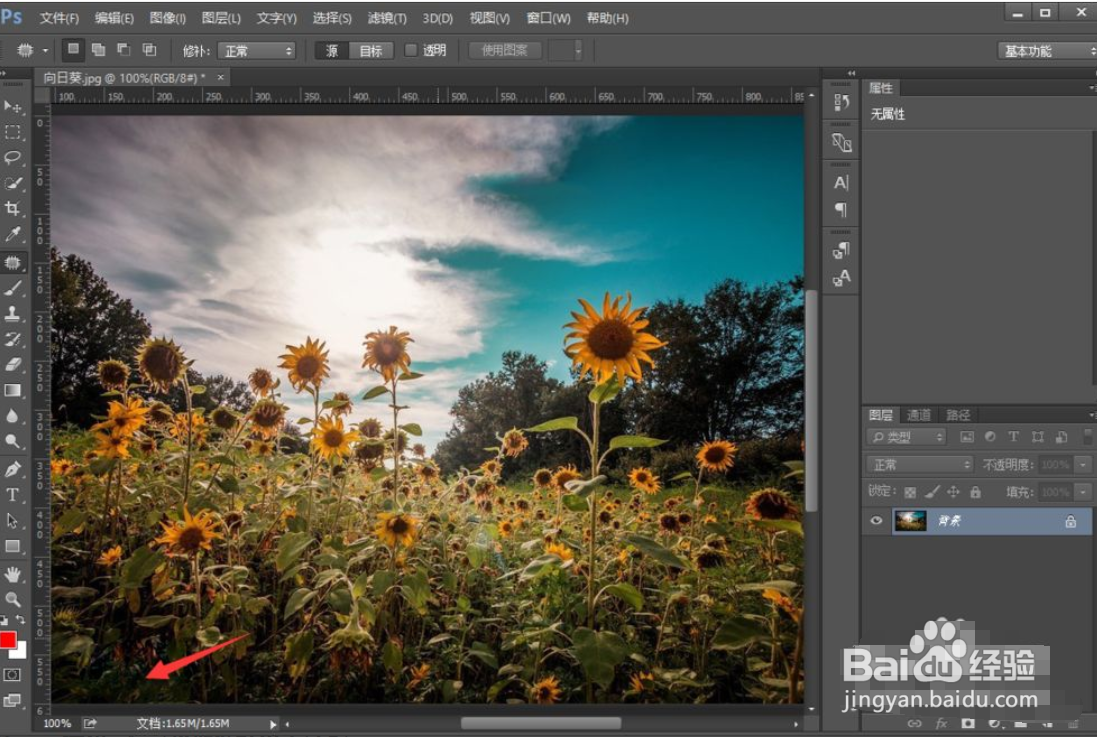This screenshot has width=1097, height=737.
Task: Select the Horizontal Type tool
Action: pyautogui.click(x=13, y=495)
